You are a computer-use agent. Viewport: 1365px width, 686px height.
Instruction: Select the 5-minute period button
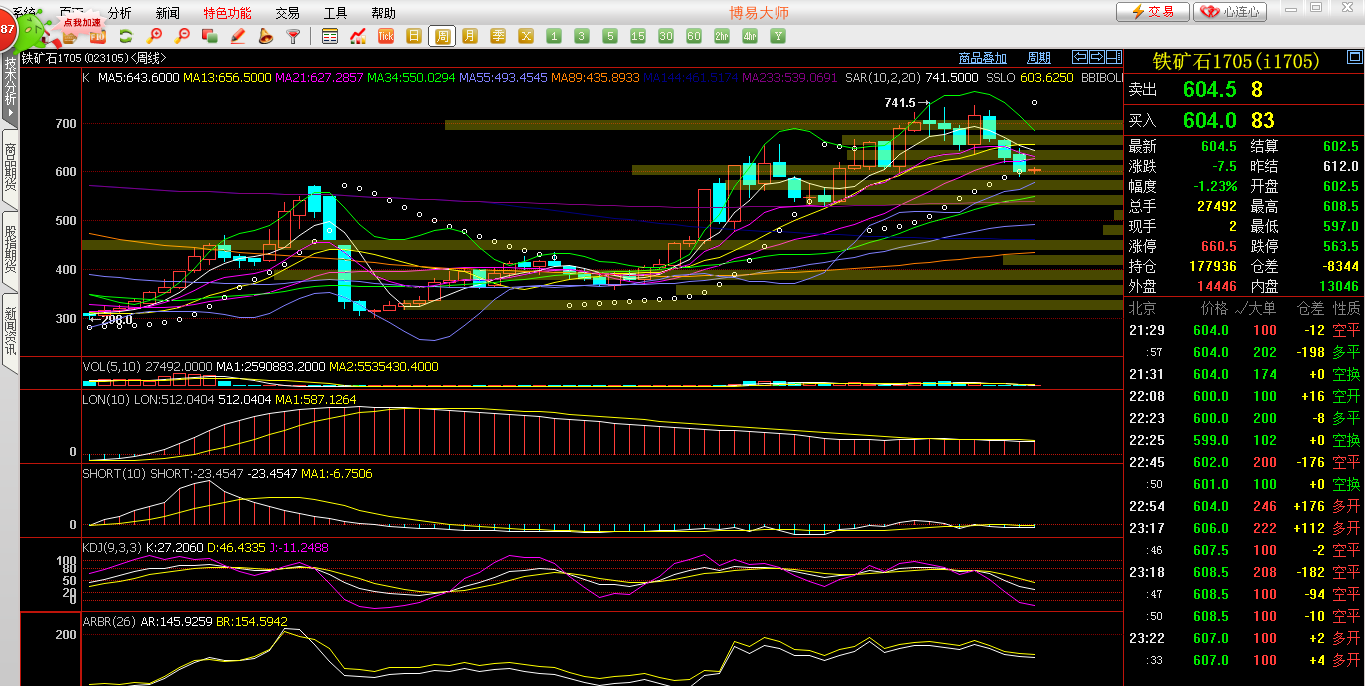[610, 36]
